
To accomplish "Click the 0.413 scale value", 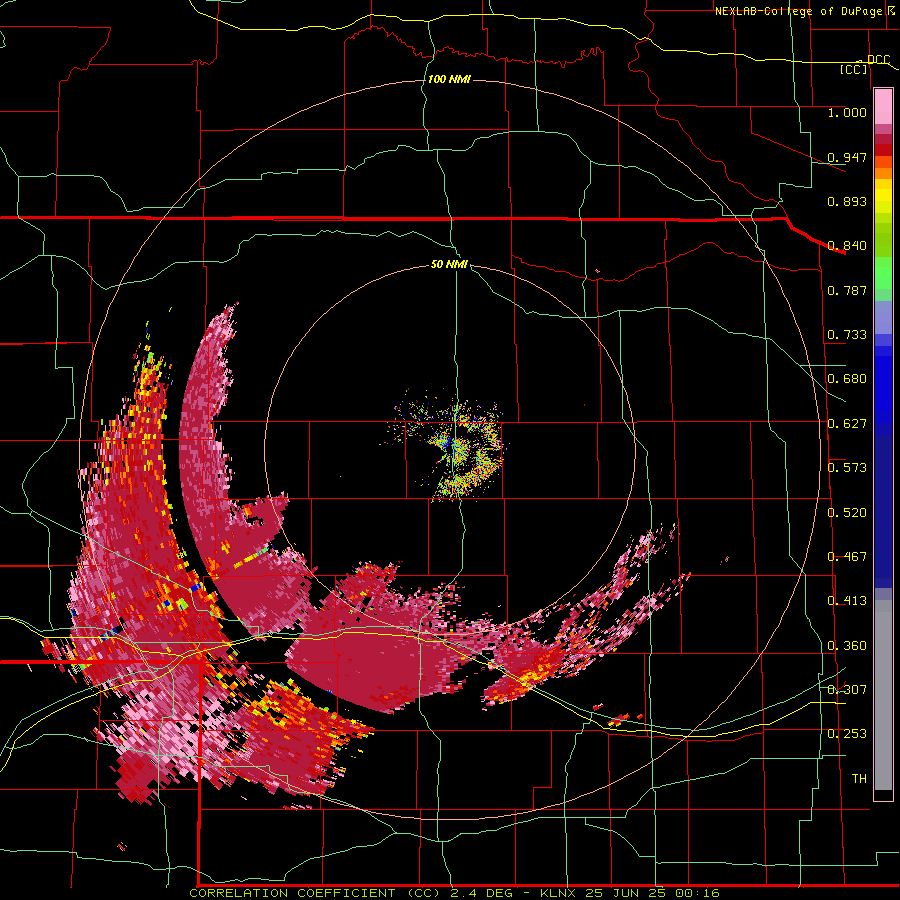I will tap(847, 601).
